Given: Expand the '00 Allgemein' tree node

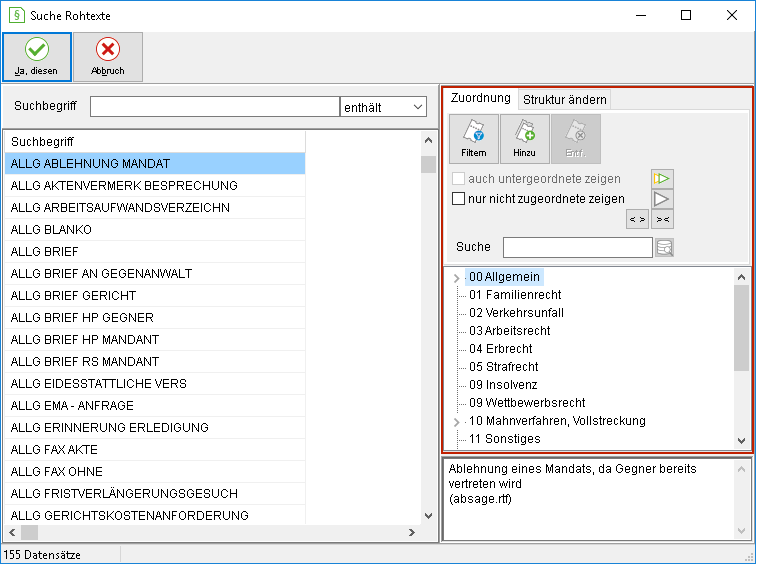Looking at the screenshot, I should pos(456,278).
